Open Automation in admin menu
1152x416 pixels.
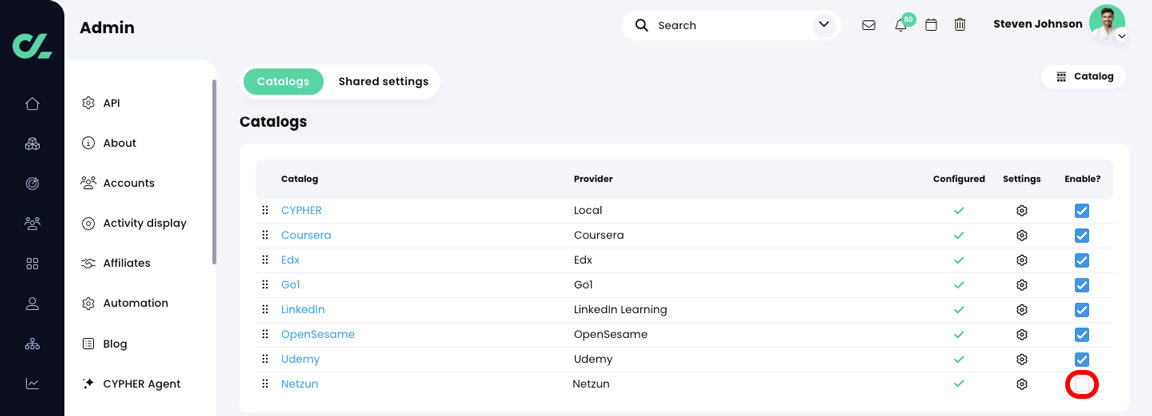click(135, 303)
